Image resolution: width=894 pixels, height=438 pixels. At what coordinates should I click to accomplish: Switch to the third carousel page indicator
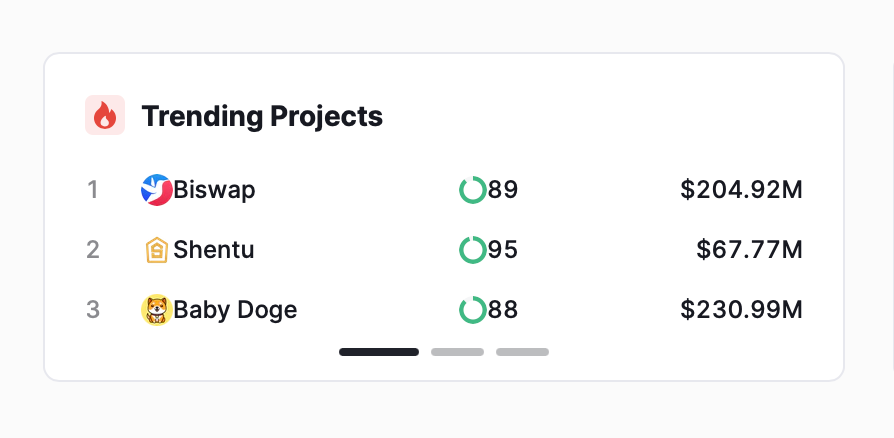tap(522, 352)
